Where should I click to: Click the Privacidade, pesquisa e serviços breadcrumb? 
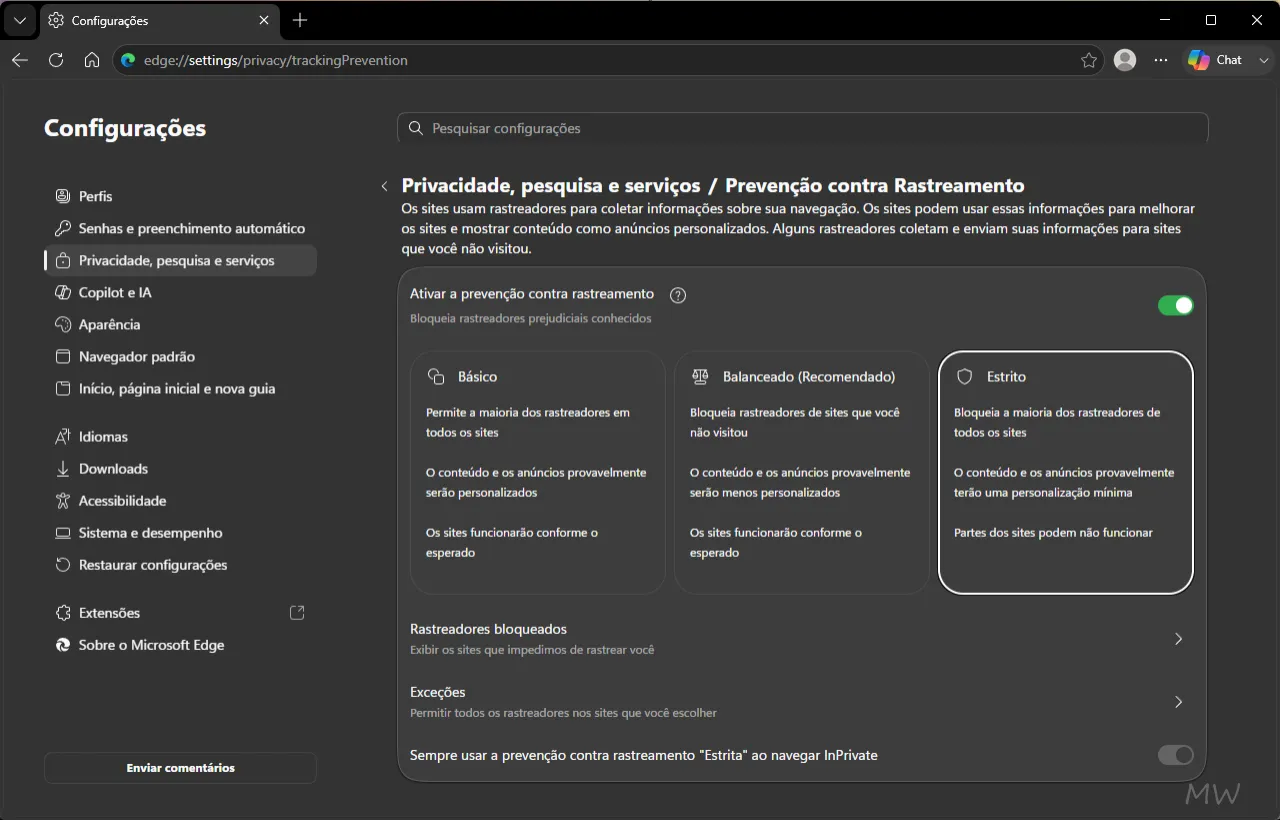coord(551,185)
